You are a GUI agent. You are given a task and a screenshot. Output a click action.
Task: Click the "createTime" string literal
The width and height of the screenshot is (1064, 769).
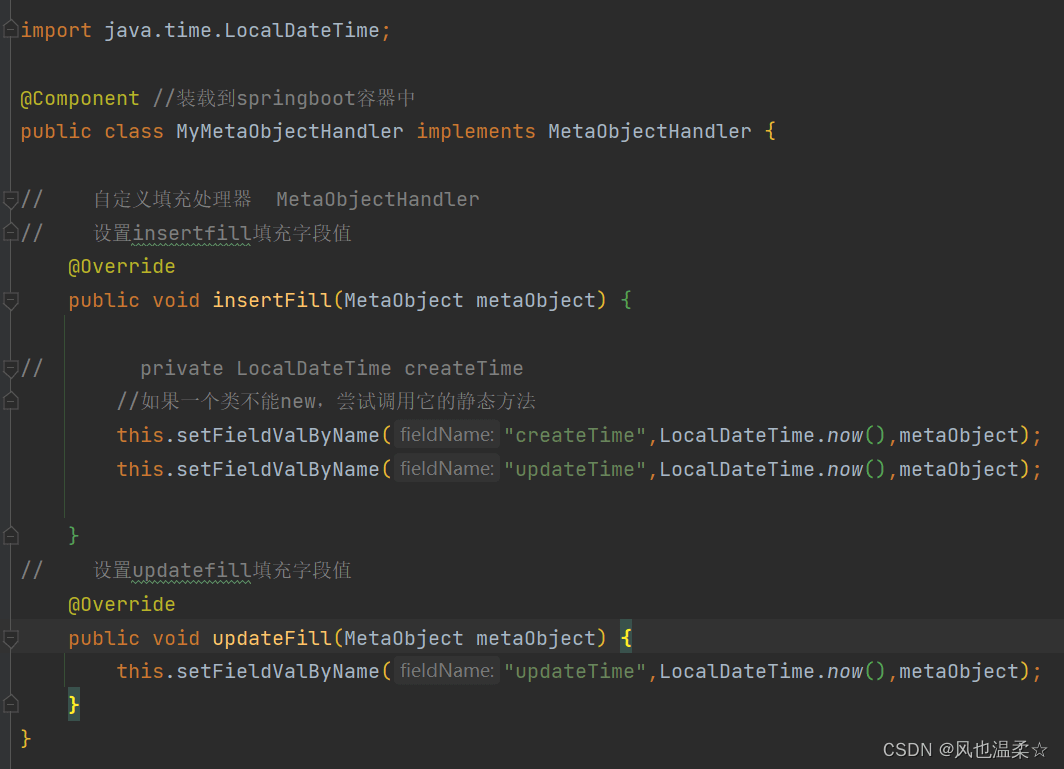tap(575, 436)
